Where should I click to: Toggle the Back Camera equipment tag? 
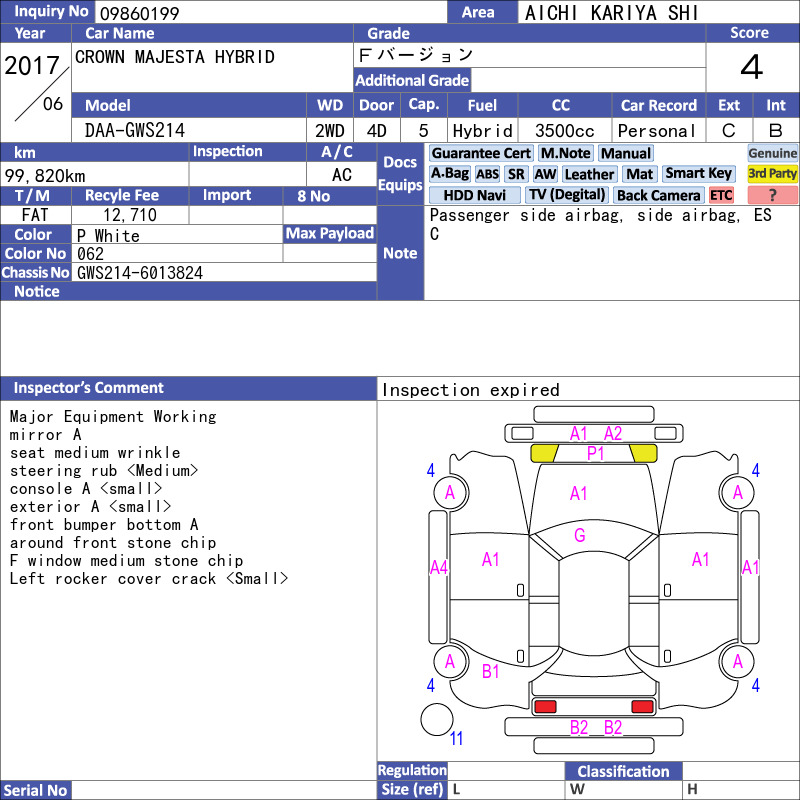[x=659, y=195]
